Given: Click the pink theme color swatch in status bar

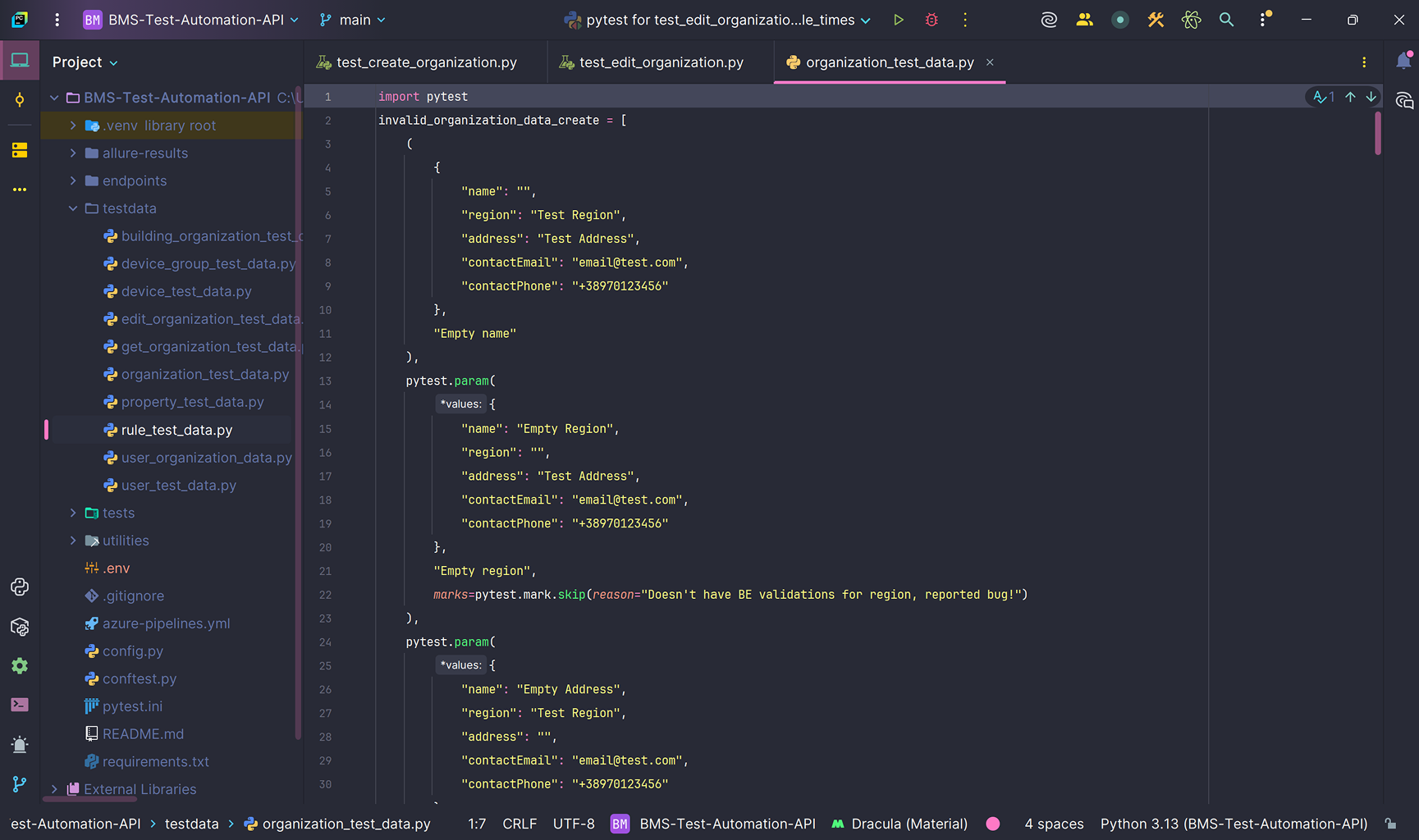Looking at the screenshot, I should (x=993, y=824).
